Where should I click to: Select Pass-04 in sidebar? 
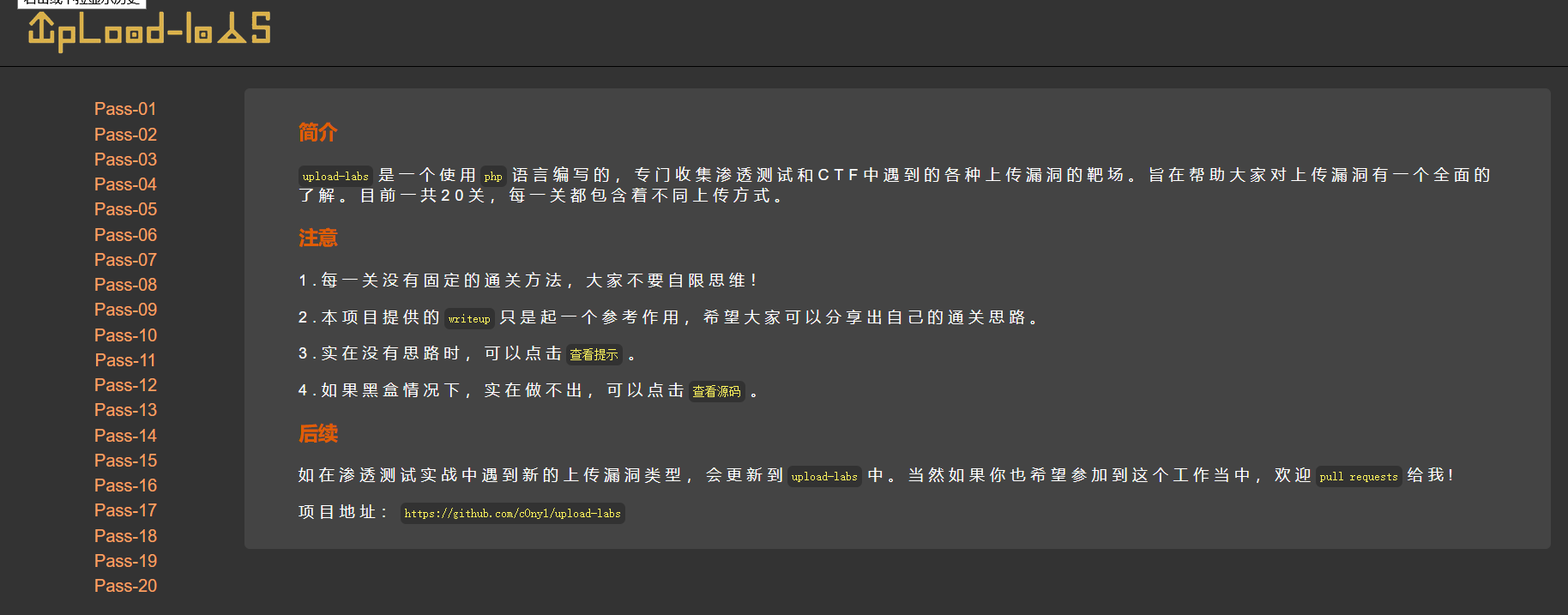125,184
